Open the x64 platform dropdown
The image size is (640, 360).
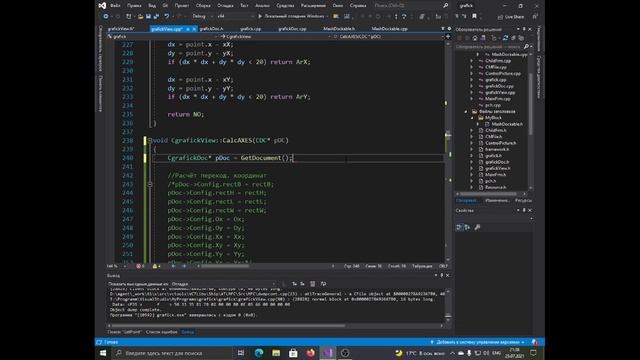click(236, 16)
